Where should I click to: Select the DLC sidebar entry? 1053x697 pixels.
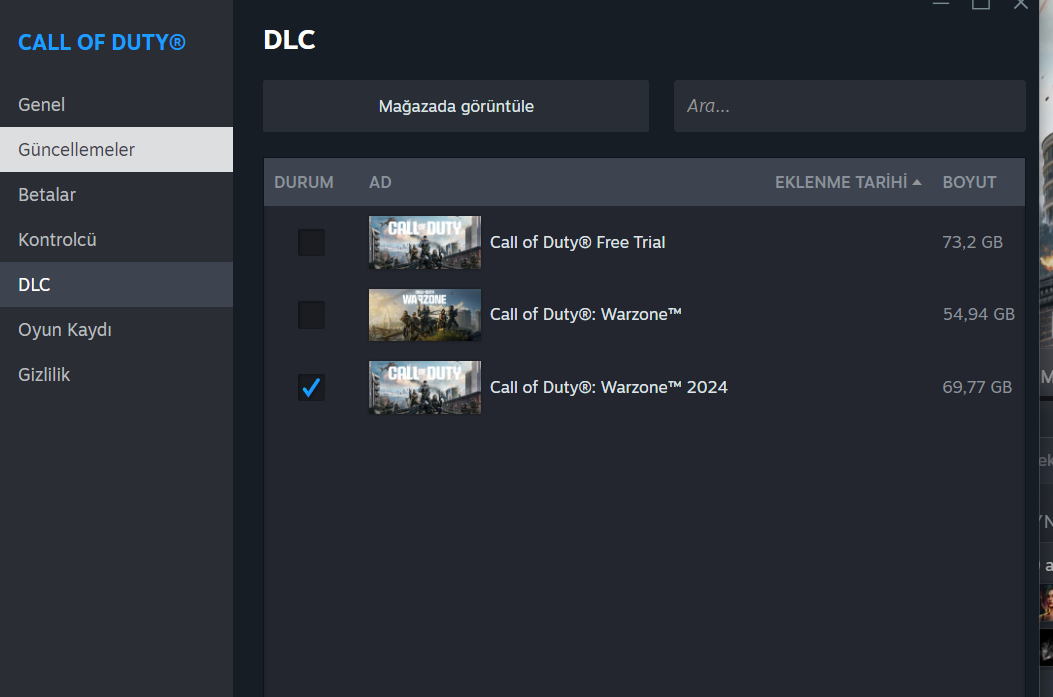116,285
